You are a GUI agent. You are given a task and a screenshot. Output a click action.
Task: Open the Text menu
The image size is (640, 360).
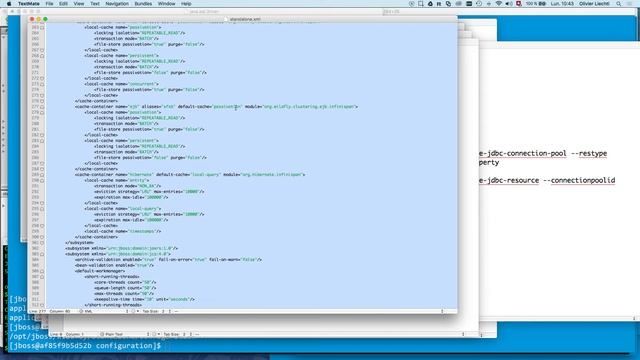(95, 4)
